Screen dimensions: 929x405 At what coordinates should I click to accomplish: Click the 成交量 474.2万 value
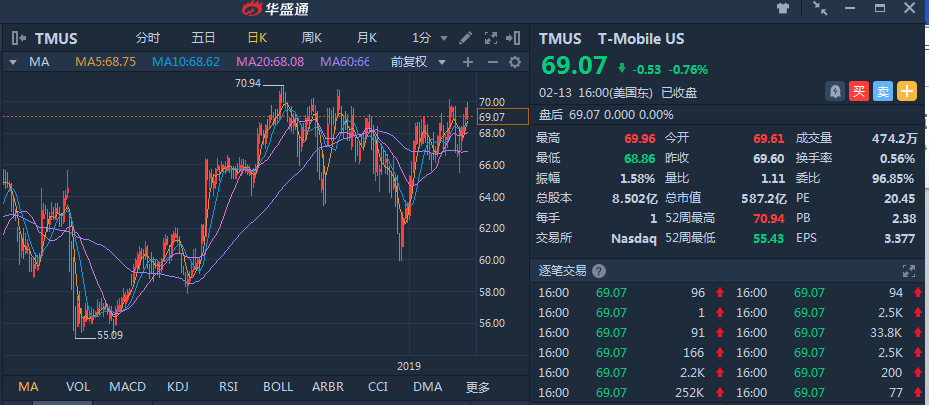click(893, 139)
